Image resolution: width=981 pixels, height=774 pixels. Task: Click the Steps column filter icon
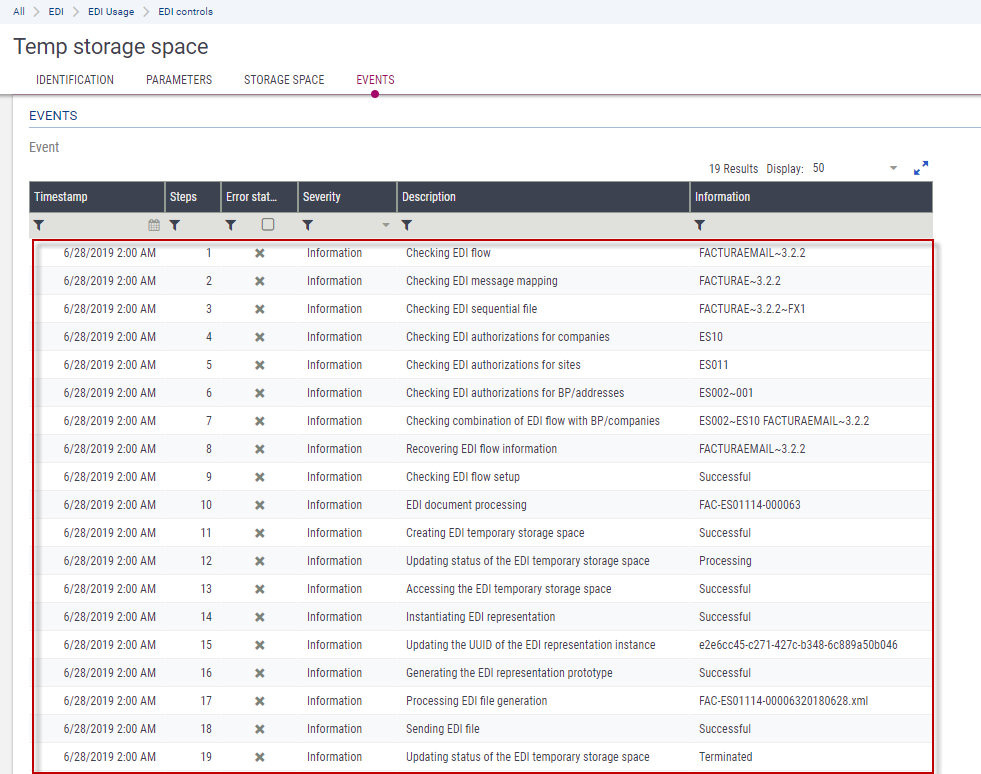click(x=174, y=225)
